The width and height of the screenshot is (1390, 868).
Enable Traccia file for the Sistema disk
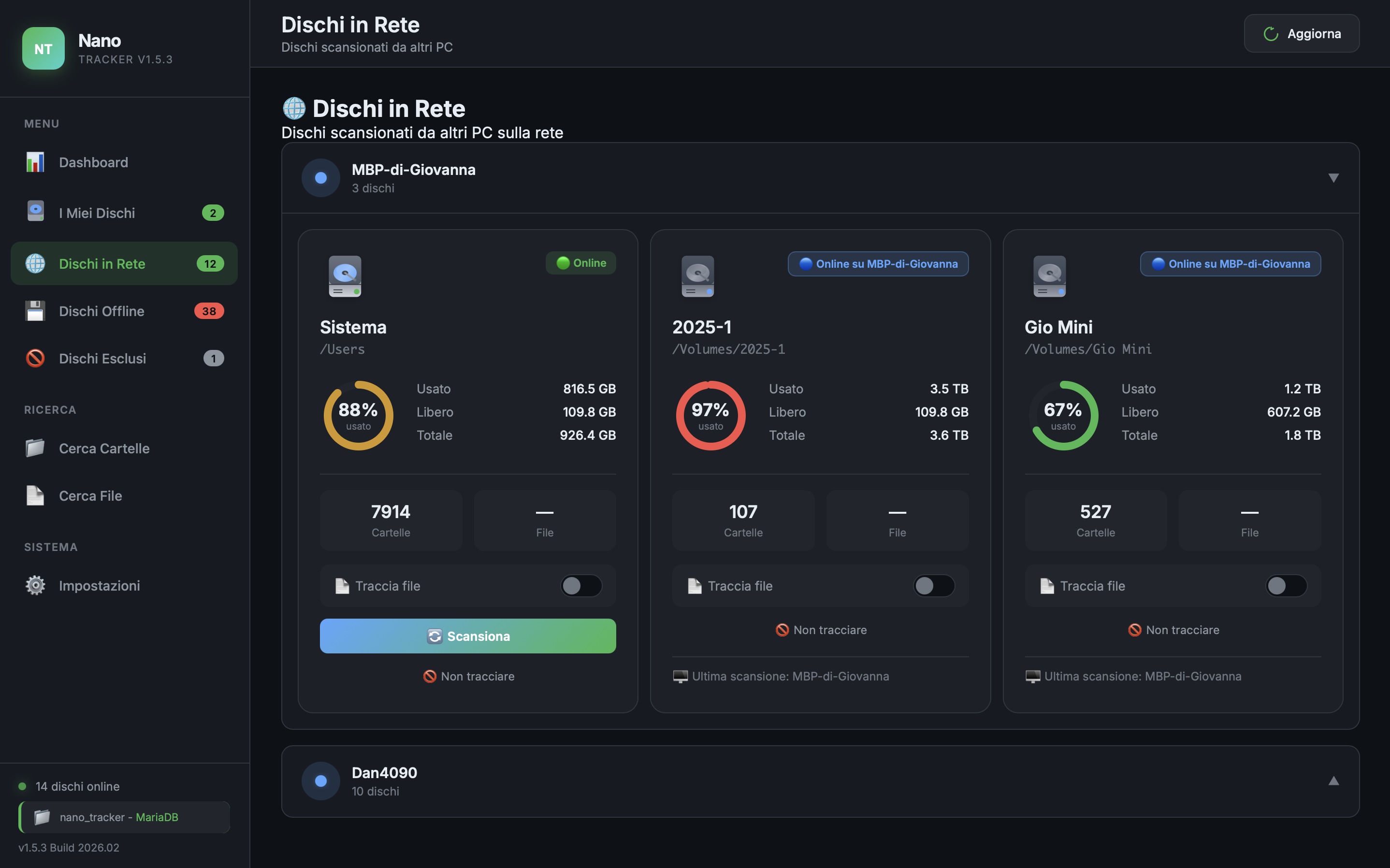581,586
